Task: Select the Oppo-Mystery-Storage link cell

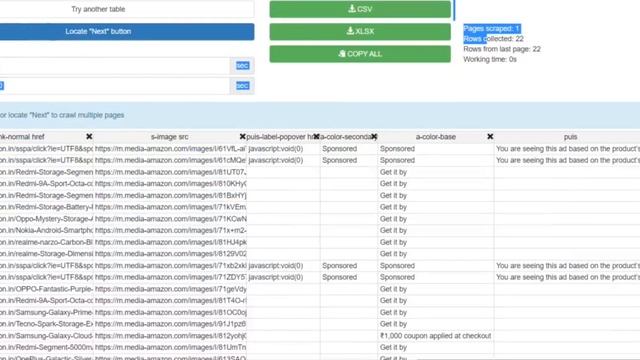Action: pos(47,219)
